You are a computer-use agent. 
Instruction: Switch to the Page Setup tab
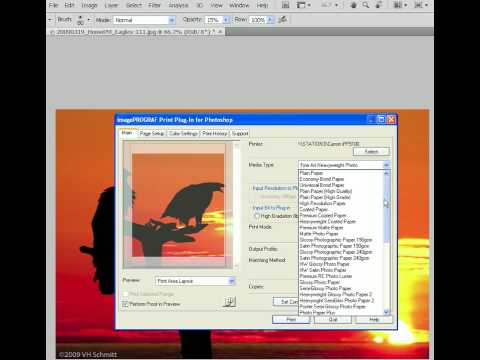152,133
